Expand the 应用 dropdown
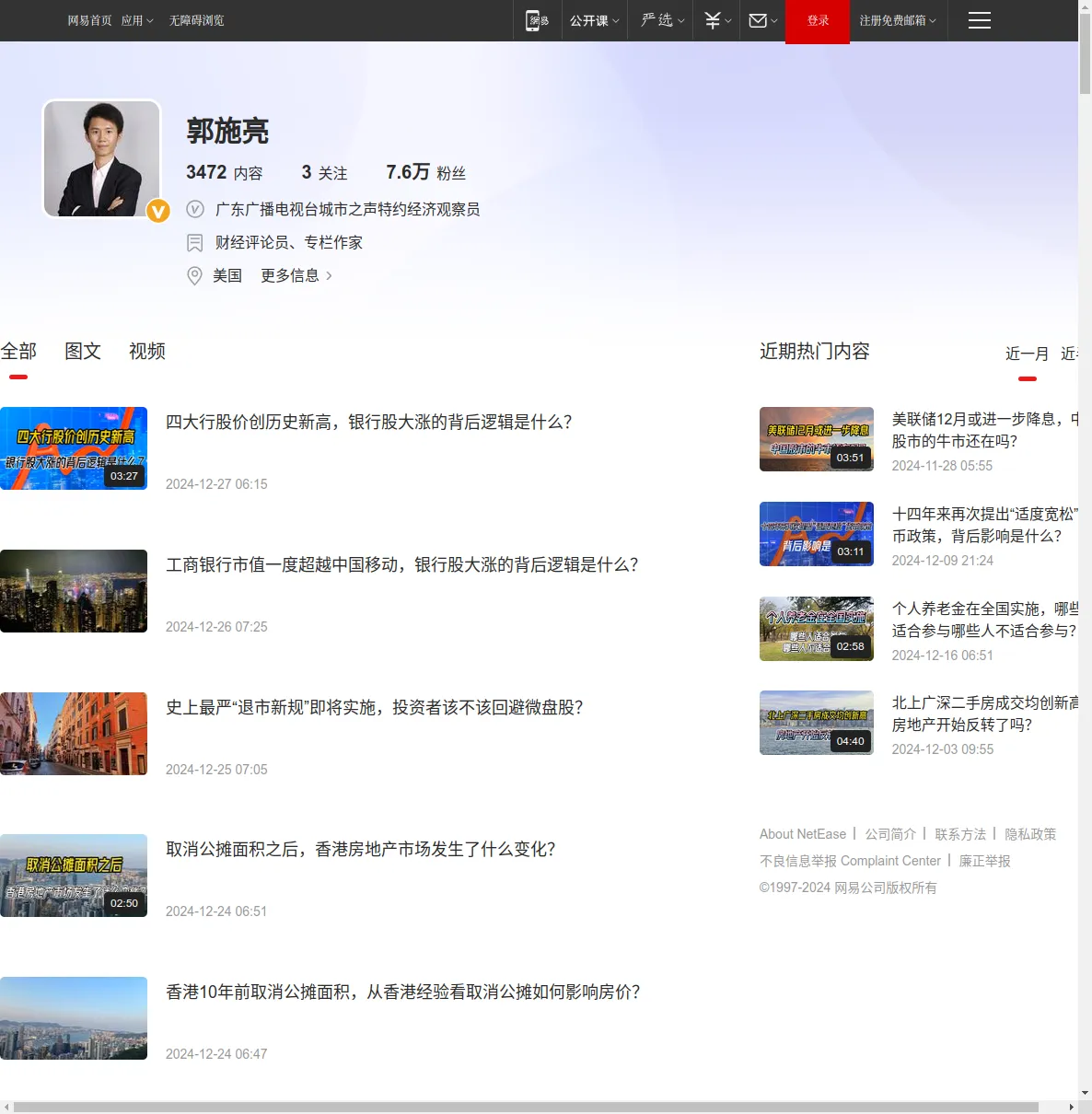This screenshot has width=1092, height=1114. (137, 20)
